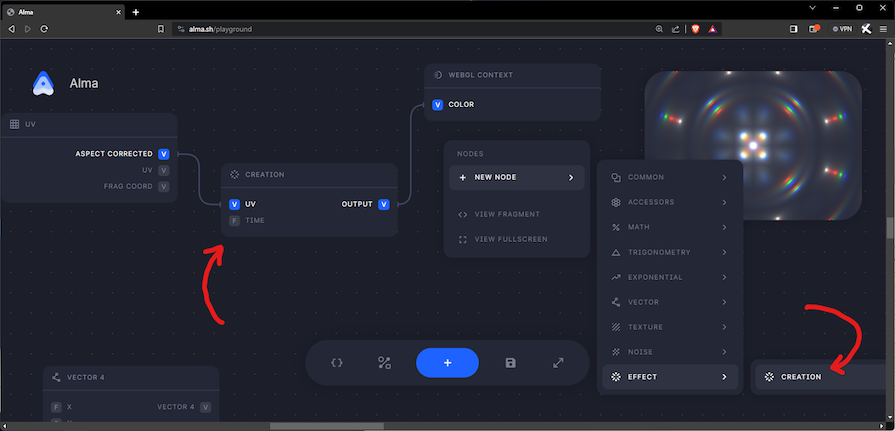Viewport: 895px width, 431px height.
Task: Click the shader preview thumbnail
Action: coord(753,145)
